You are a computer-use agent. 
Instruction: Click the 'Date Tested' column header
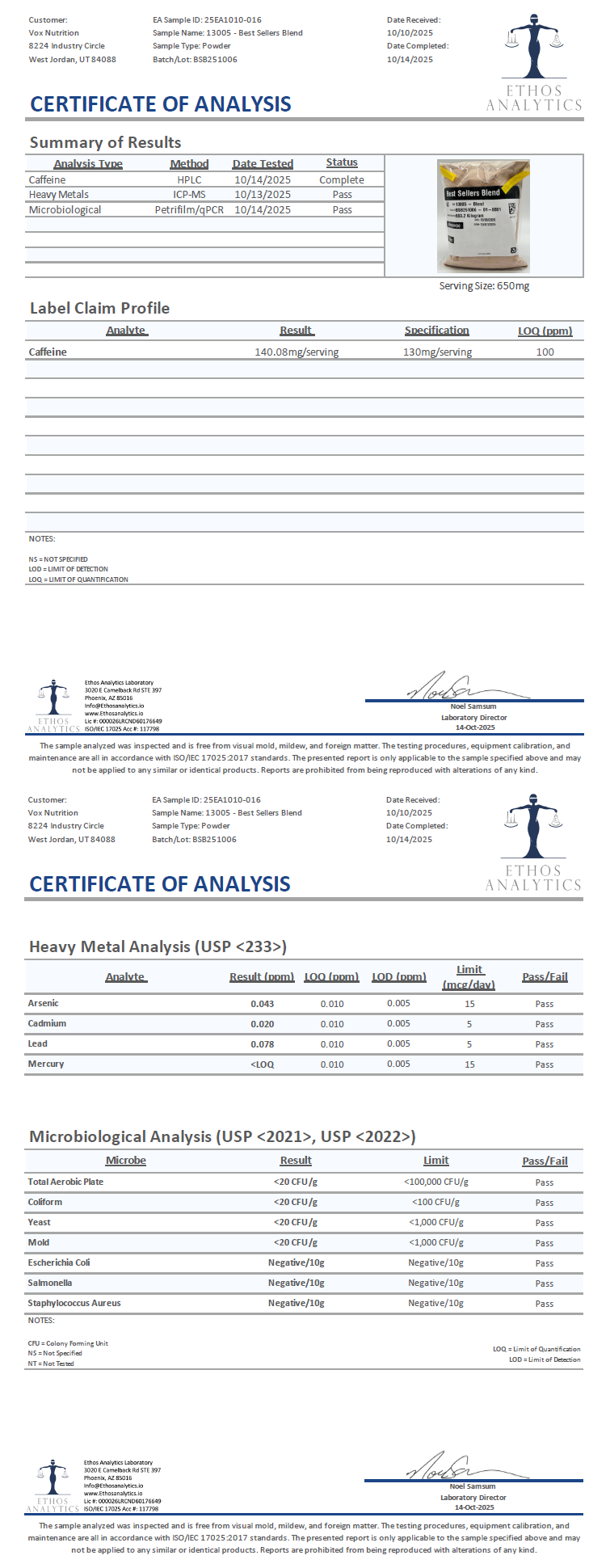click(263, 163)
